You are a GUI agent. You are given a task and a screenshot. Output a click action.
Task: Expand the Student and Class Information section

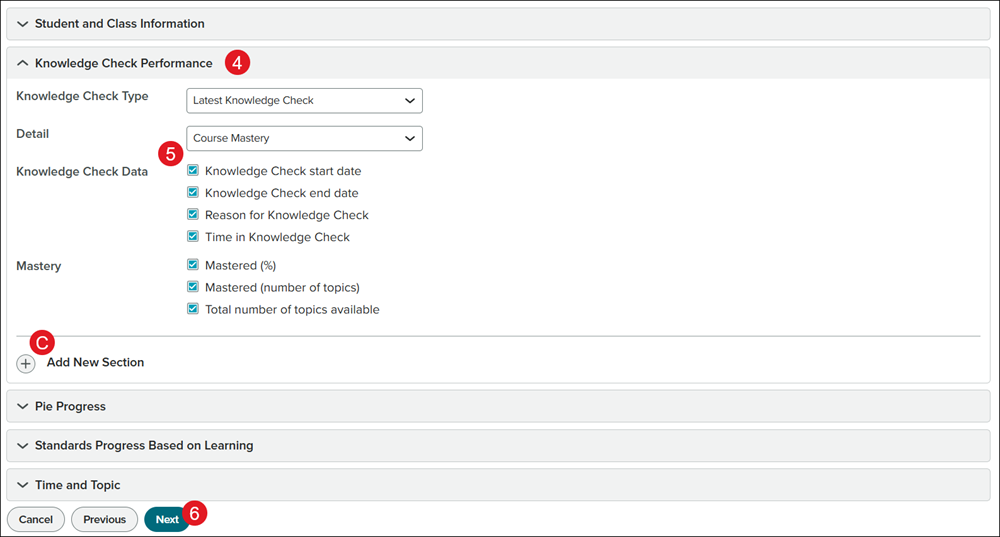coord(120,23)
